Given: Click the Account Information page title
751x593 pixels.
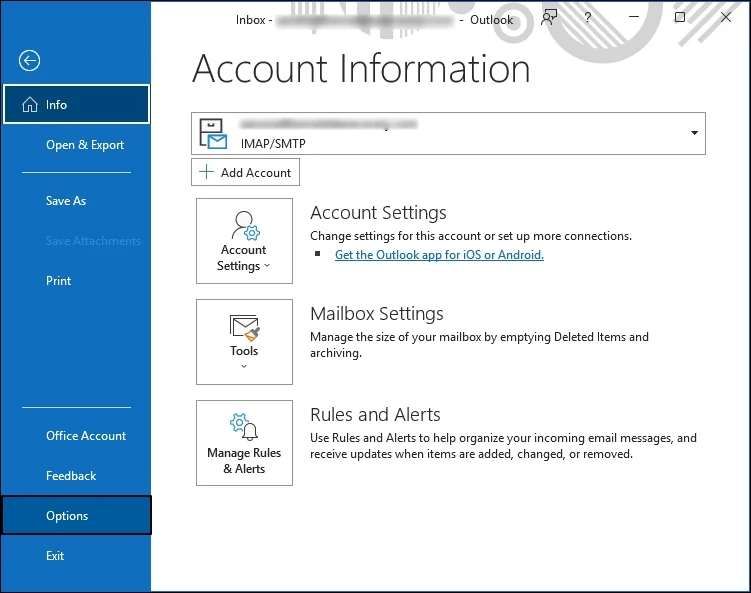Looking at the screenshot, I should point(361,68).
